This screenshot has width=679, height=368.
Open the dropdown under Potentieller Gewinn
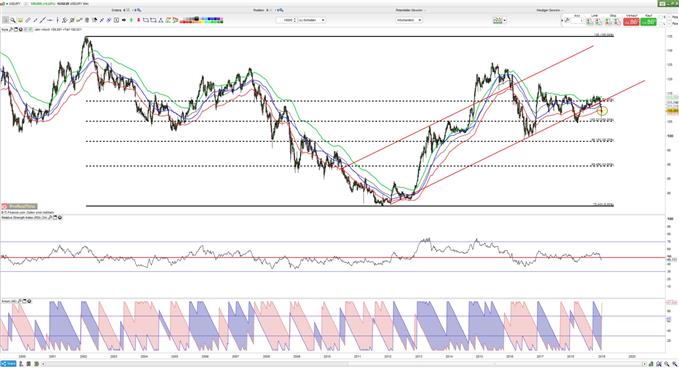(x=409, y=20)
